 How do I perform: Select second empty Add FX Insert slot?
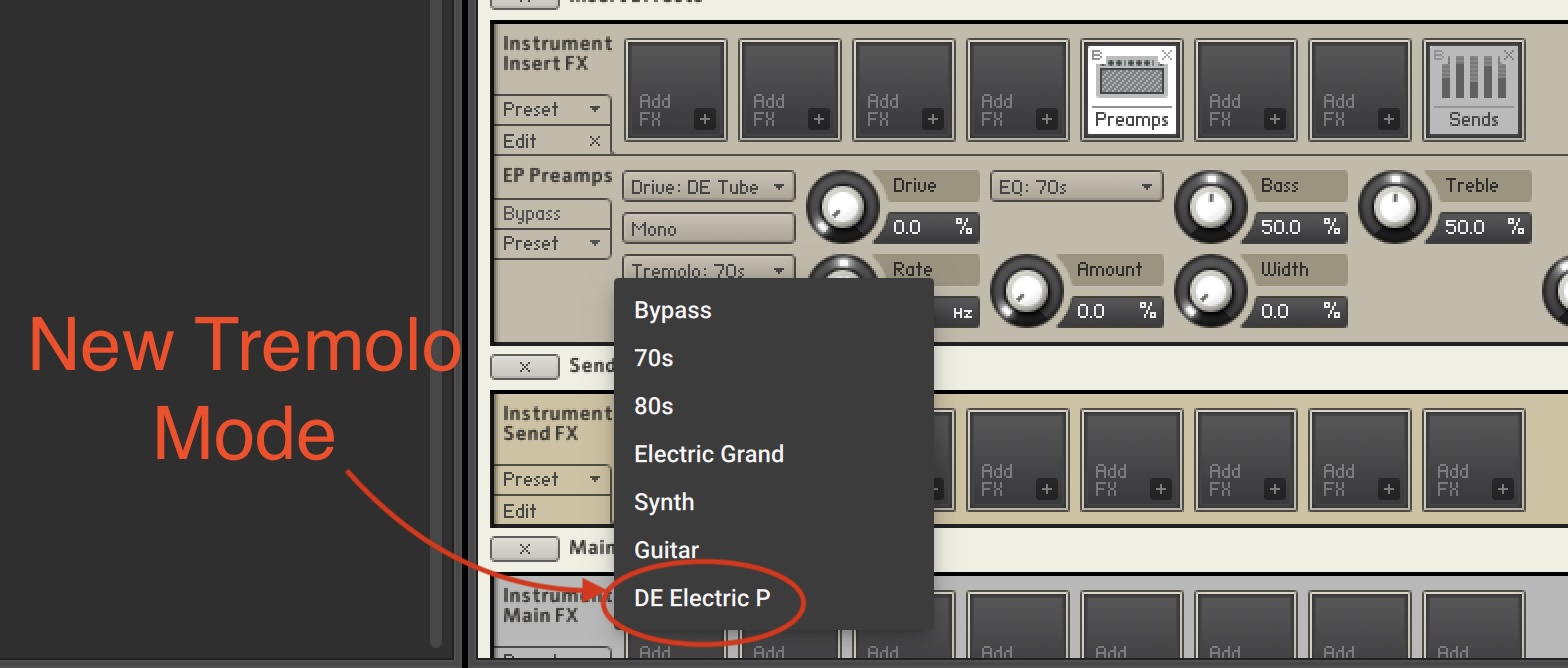[x=789, y=91]
